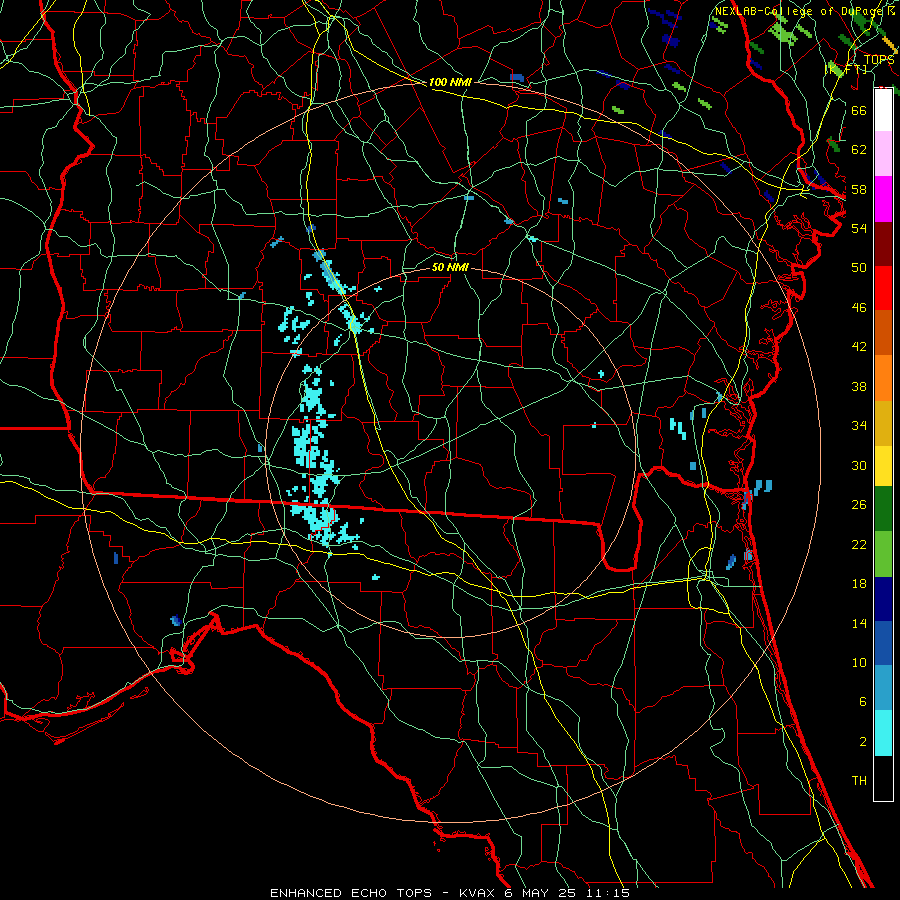Viewport: 900px width, 900px height.
Task: Click the "TH" threshold legend label
Action: [x=859, y=781]
